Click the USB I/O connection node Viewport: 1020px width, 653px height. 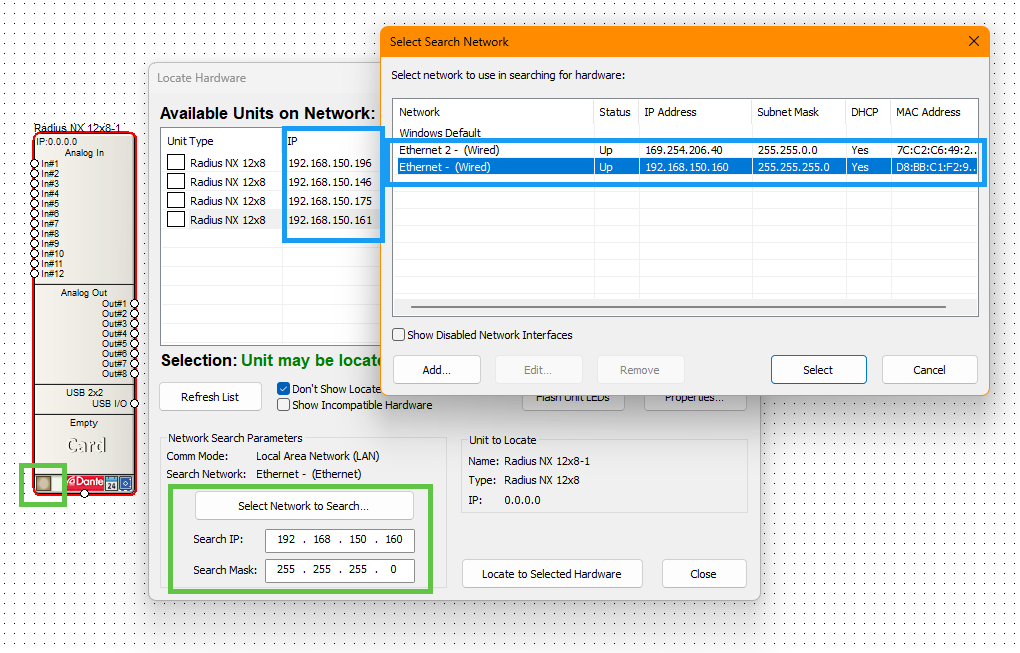pyautogui.click(x=134, y=404)
